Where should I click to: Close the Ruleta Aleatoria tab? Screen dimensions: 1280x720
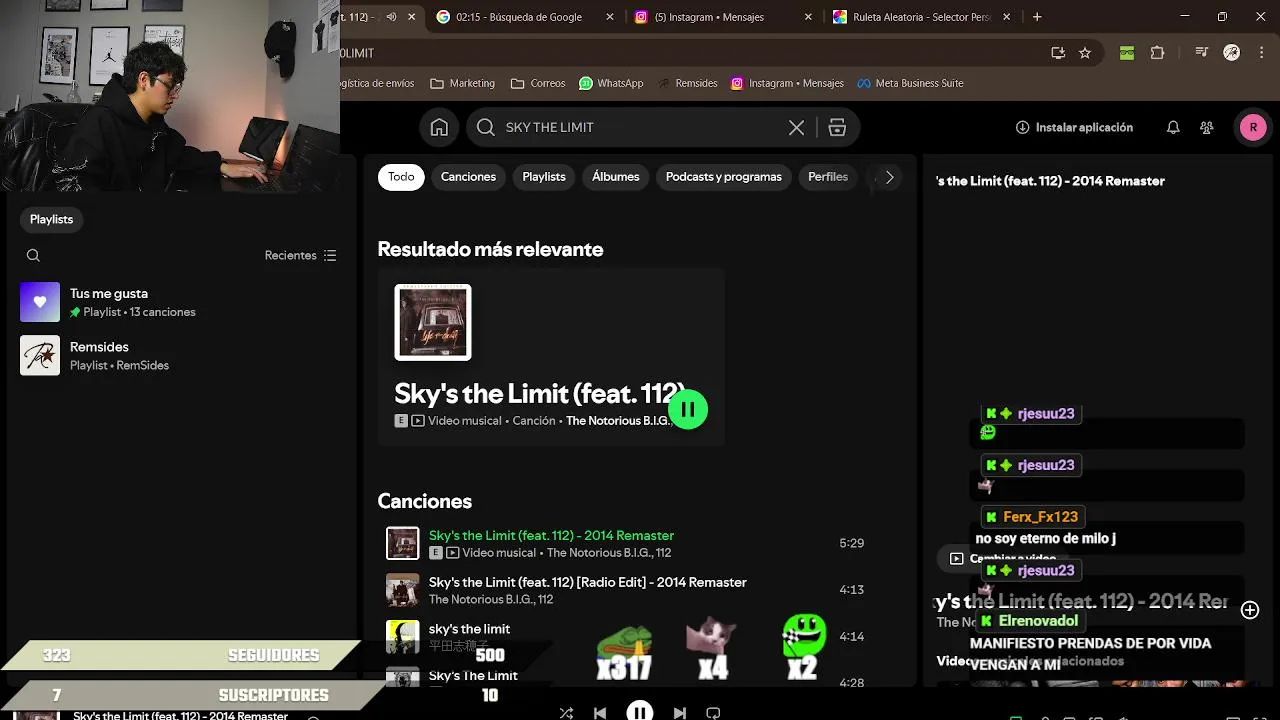(1007, 17)
